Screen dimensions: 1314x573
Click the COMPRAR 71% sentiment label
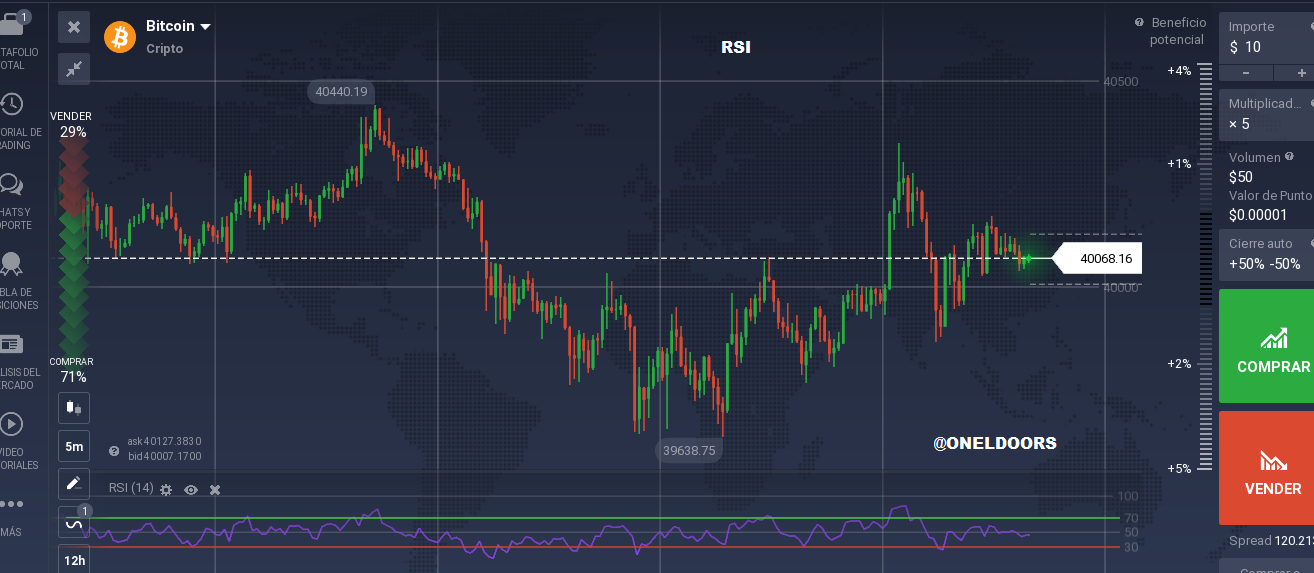[x=72, y=370]
